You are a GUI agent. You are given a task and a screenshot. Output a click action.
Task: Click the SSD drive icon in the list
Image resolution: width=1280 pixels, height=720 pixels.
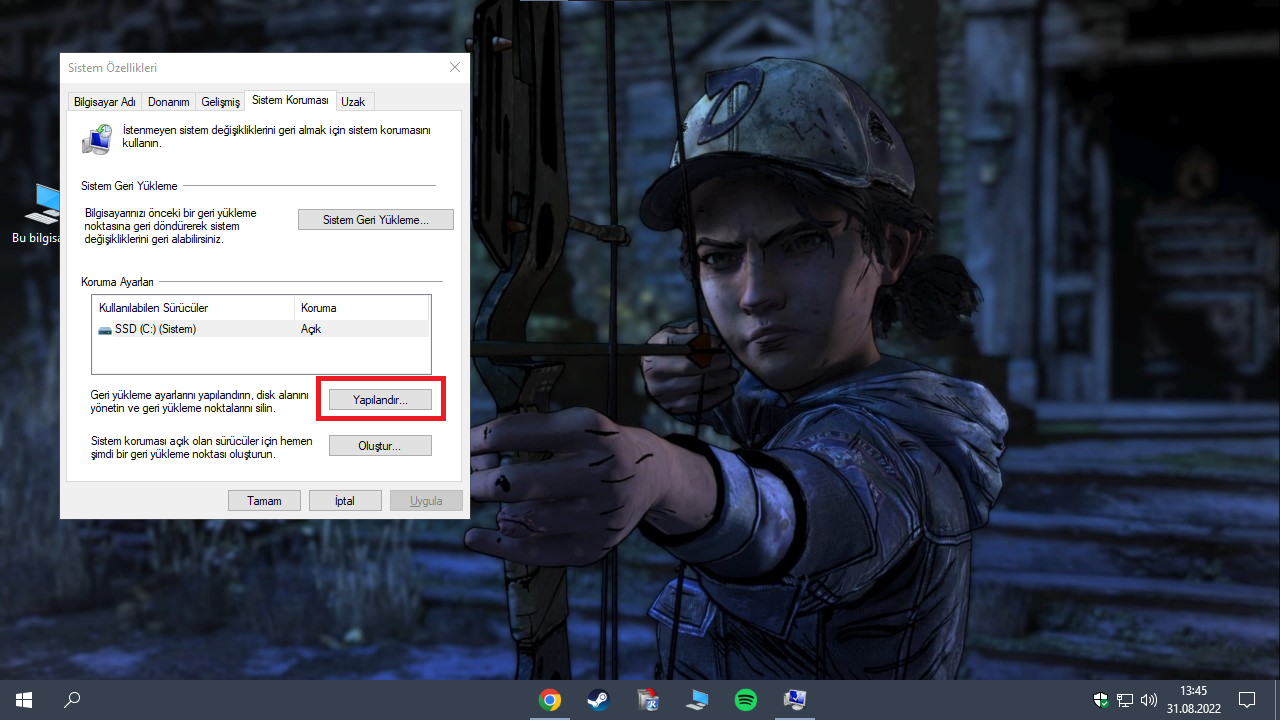[105, 330]
